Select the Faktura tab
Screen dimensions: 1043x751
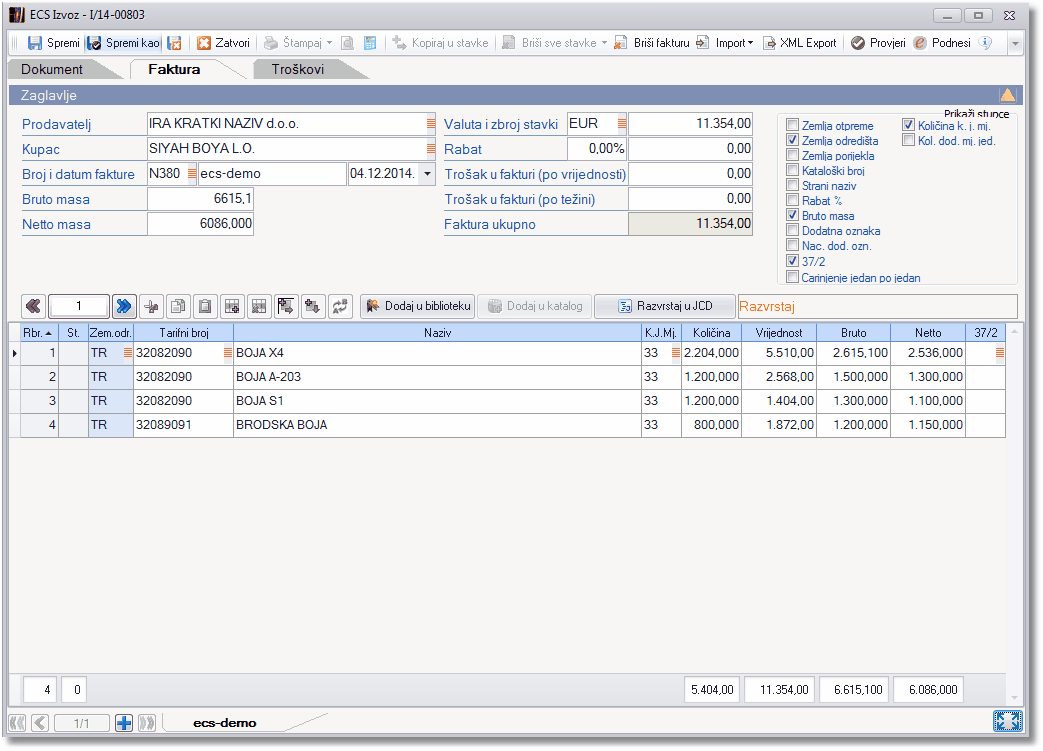[174, 69]
